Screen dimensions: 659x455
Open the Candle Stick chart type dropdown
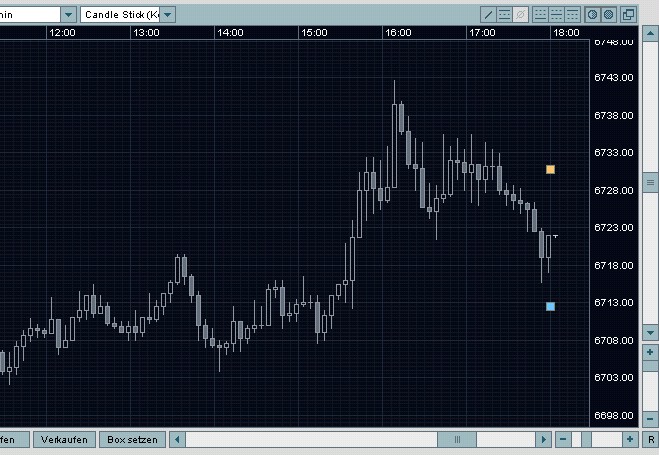[167, 15]
